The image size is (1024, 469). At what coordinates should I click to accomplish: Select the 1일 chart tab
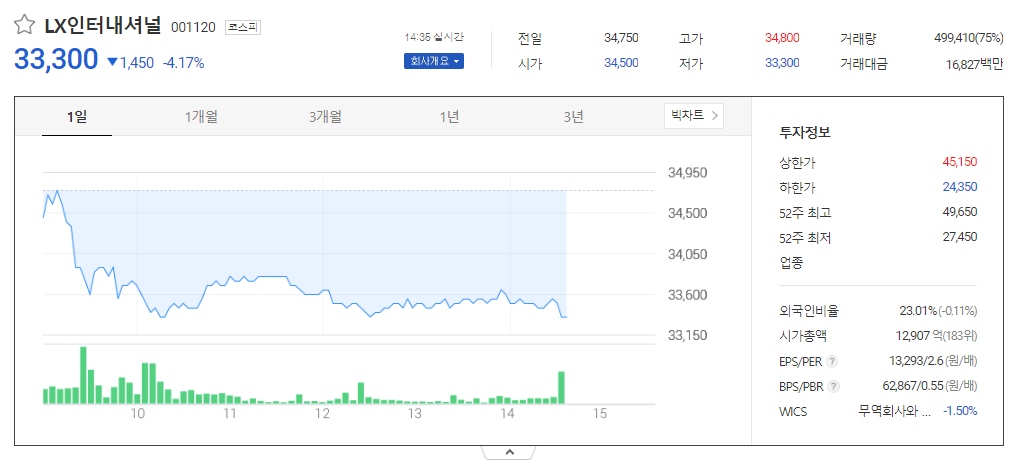76,117
